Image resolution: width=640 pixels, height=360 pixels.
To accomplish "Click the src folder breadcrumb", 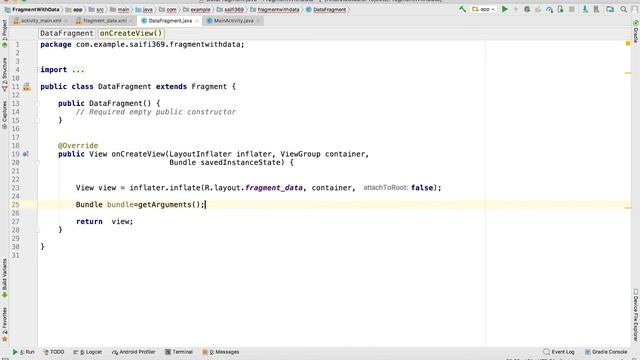I will (96, 9).
